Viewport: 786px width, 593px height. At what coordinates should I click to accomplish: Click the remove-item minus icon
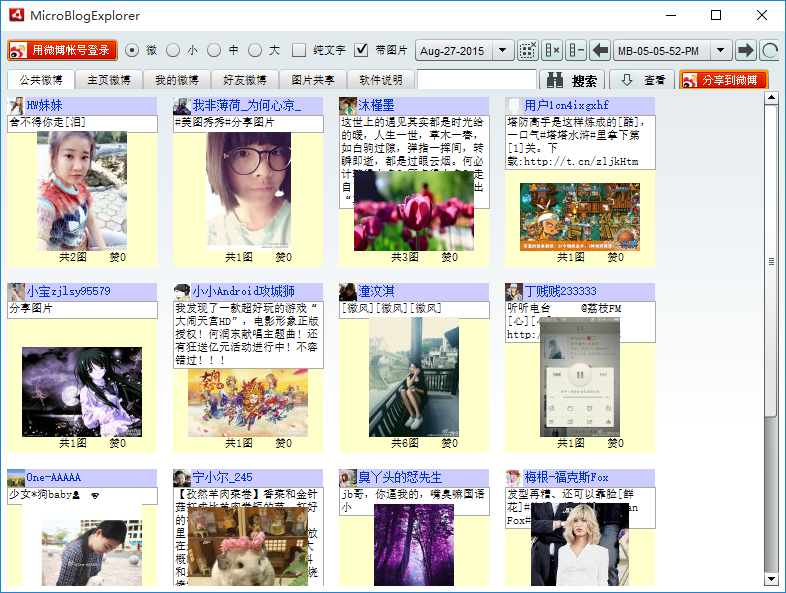pos(576,50)
